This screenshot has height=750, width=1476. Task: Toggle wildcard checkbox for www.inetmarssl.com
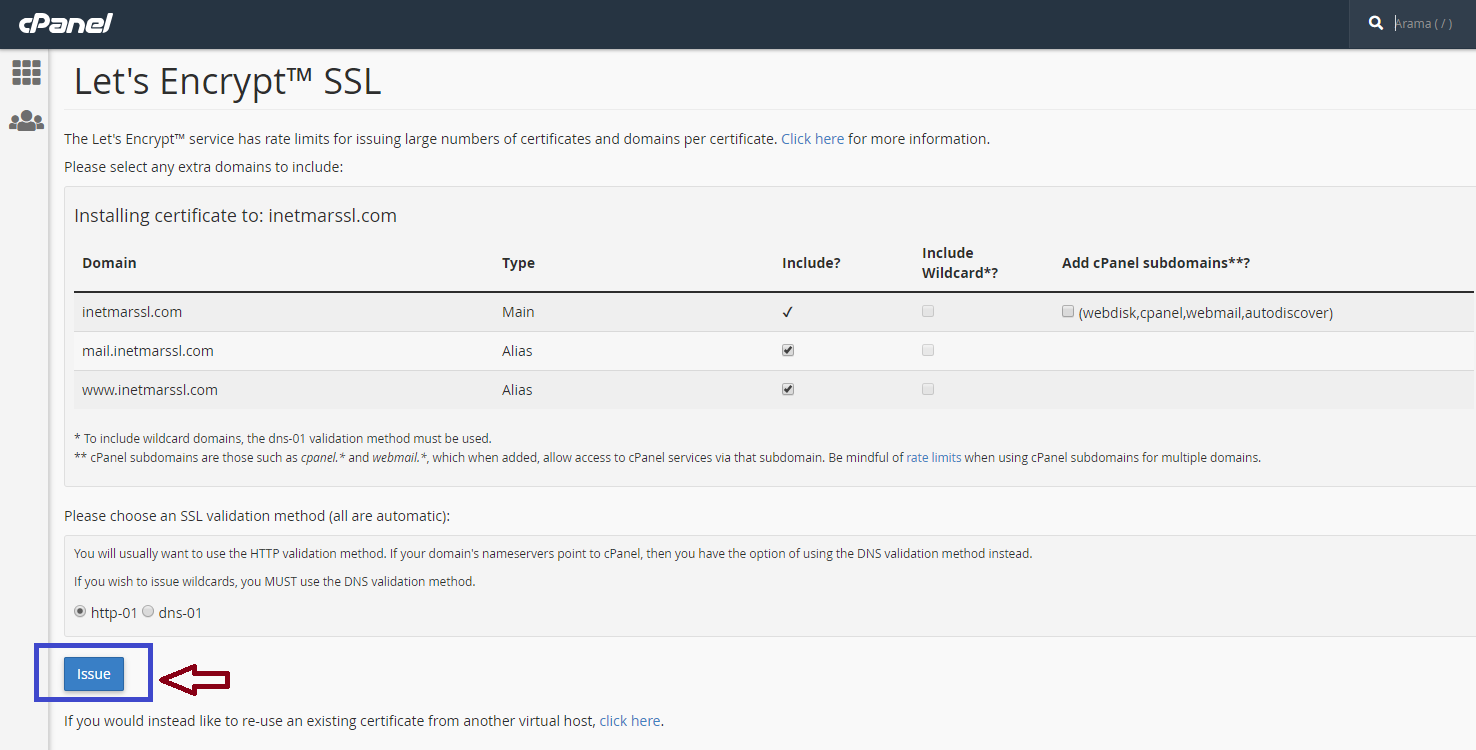(x=928, y=389)
